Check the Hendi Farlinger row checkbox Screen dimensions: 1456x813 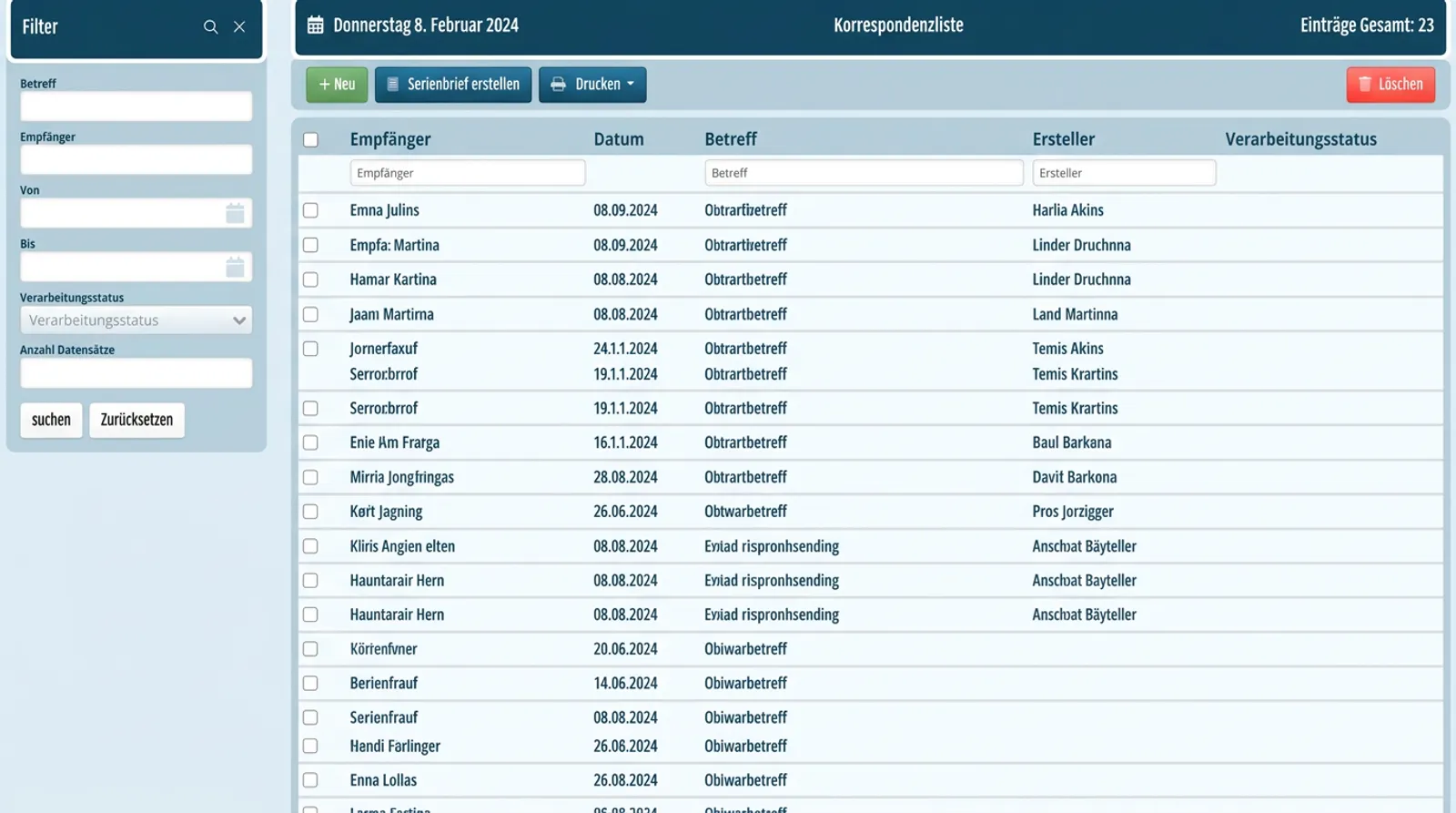point(311,746)
